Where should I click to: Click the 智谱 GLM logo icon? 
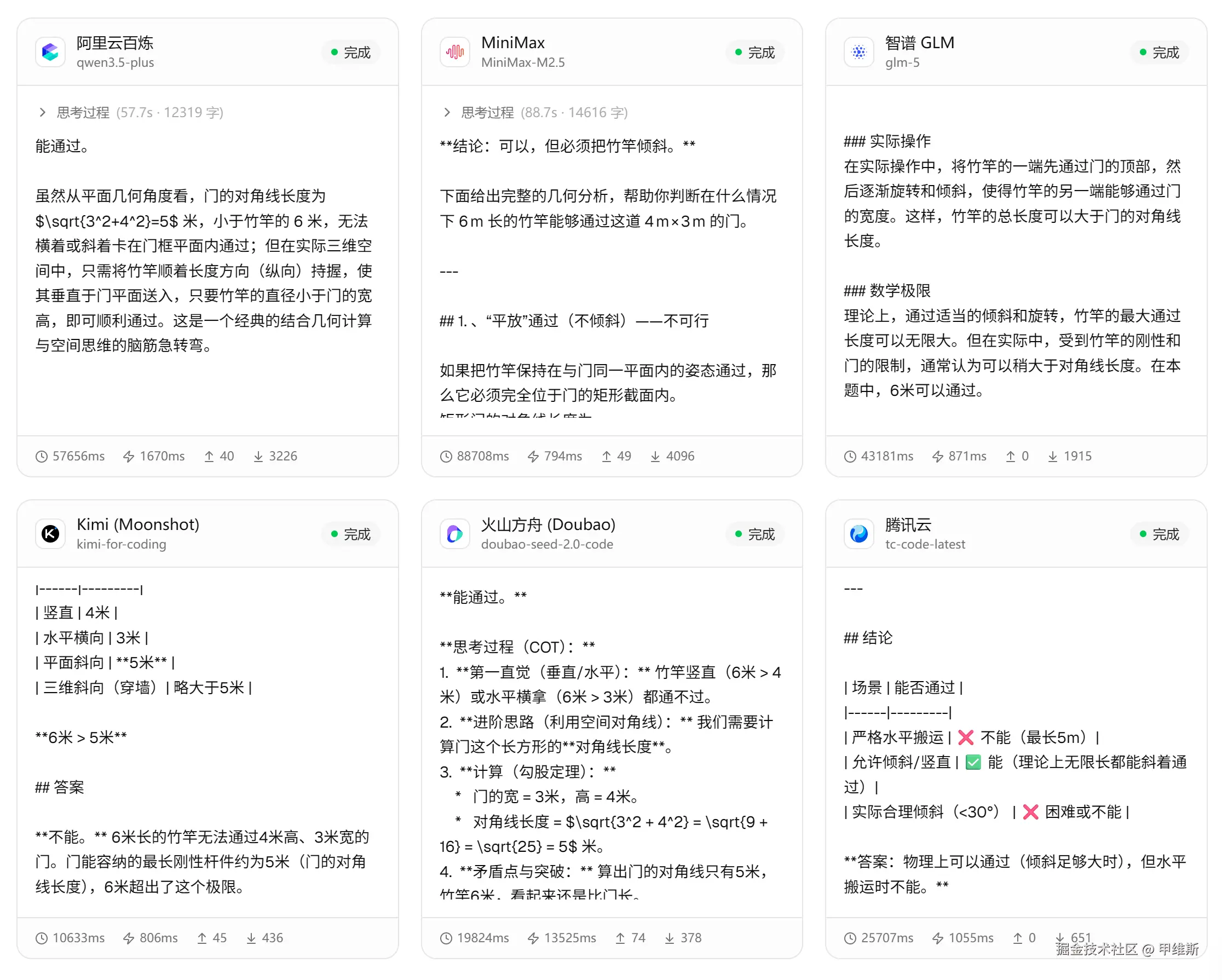click(858, 52)
